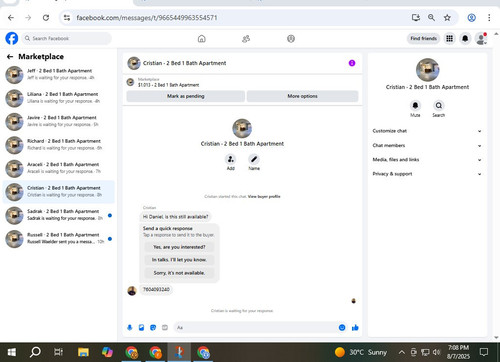The height and width of the screenshot is (362, 500).
Task: Click the Name pencil icon
Action: click(254, 159)
